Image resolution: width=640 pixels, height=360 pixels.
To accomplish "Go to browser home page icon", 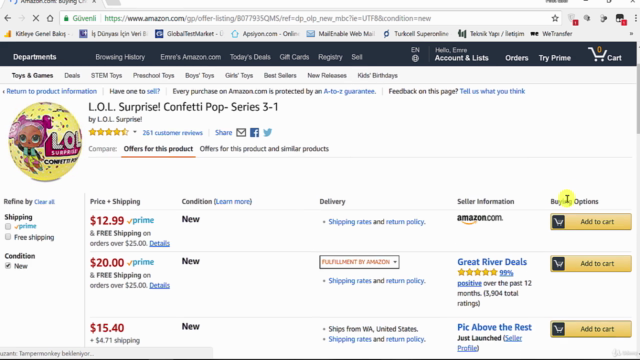I will click(50, 18).
